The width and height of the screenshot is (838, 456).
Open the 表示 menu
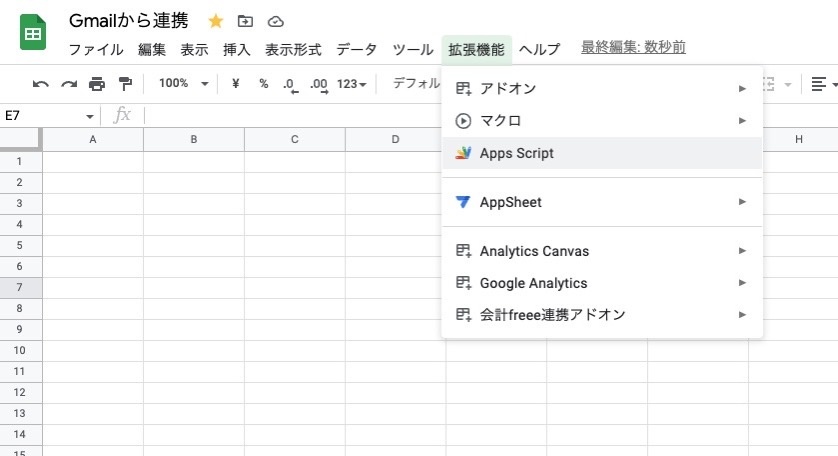(x=194, y=50)
